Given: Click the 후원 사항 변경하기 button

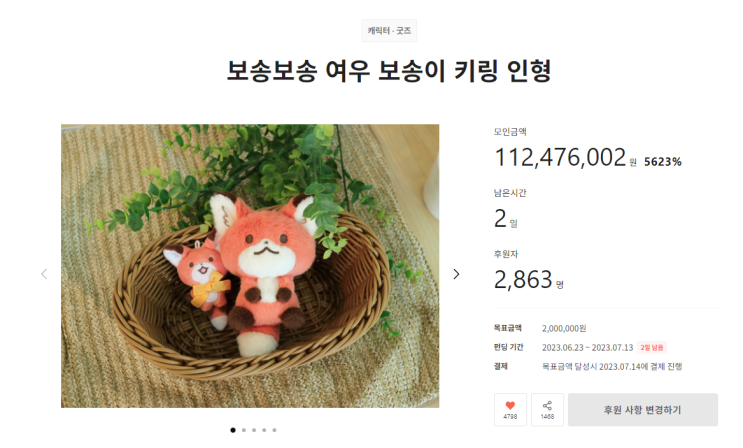Looking at the screenshot, I should point(643,410).
